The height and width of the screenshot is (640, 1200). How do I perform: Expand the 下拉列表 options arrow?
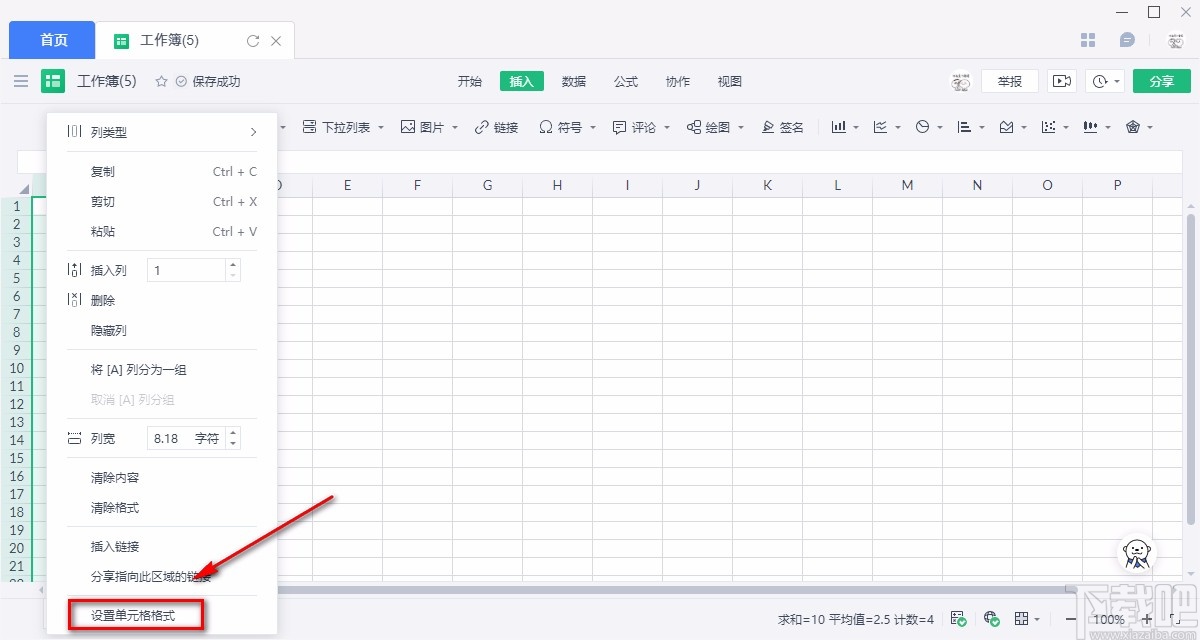(x=382, y=128)
